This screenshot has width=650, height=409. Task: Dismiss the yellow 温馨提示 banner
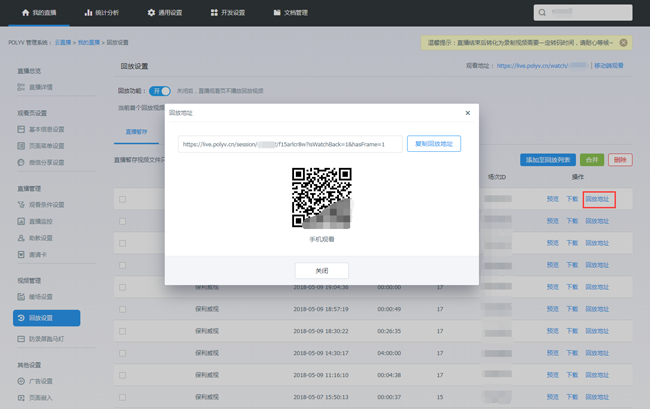click(x=623, y=43)
